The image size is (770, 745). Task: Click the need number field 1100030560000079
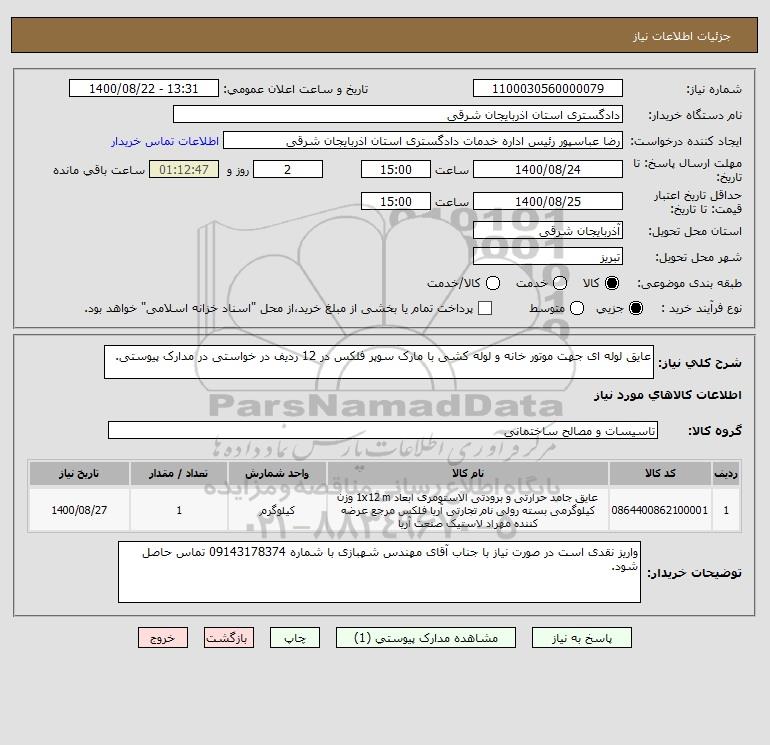coord(548,89)
